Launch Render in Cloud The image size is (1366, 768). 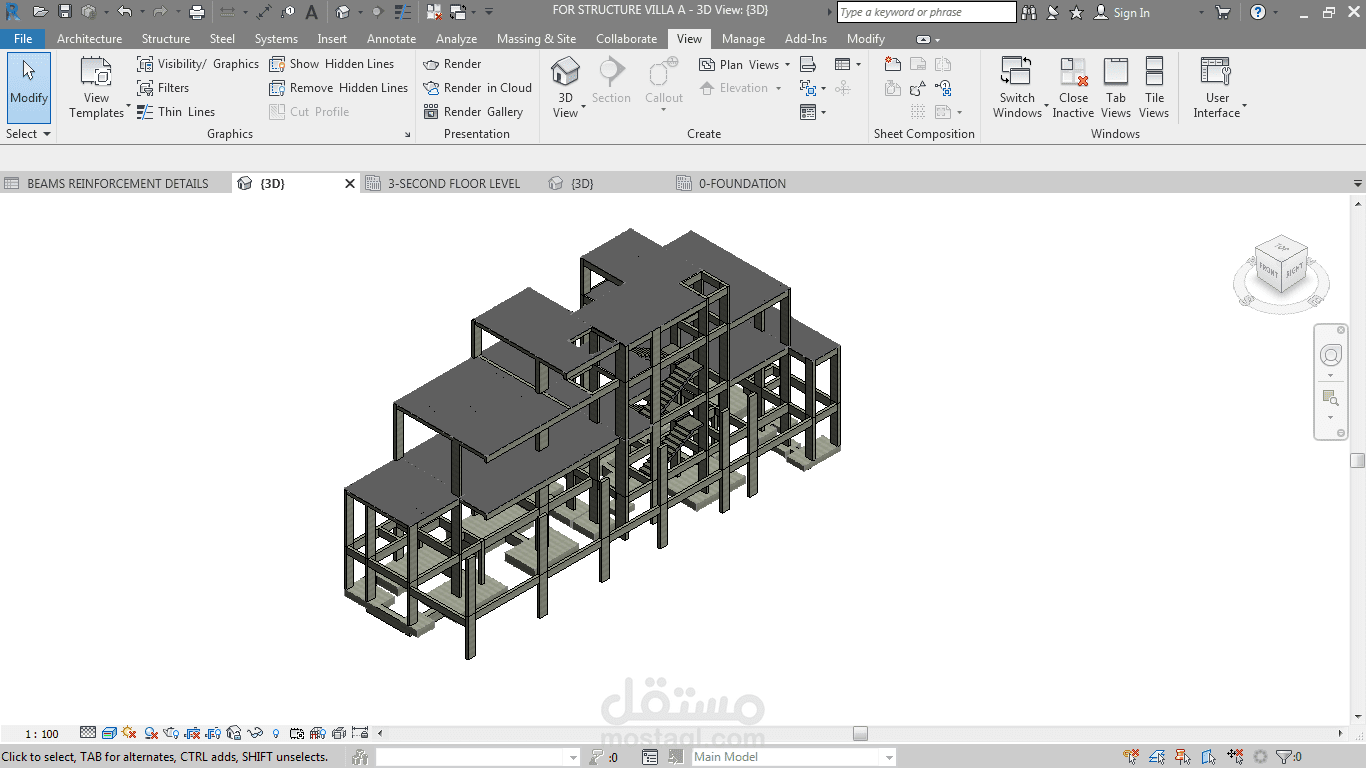[x=477, y=88]
